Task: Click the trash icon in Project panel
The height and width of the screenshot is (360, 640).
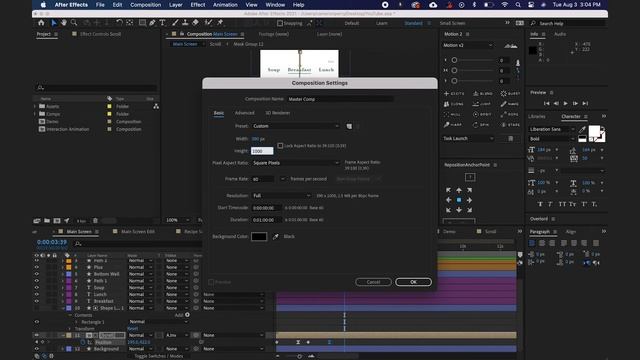Action: [95, 221]
